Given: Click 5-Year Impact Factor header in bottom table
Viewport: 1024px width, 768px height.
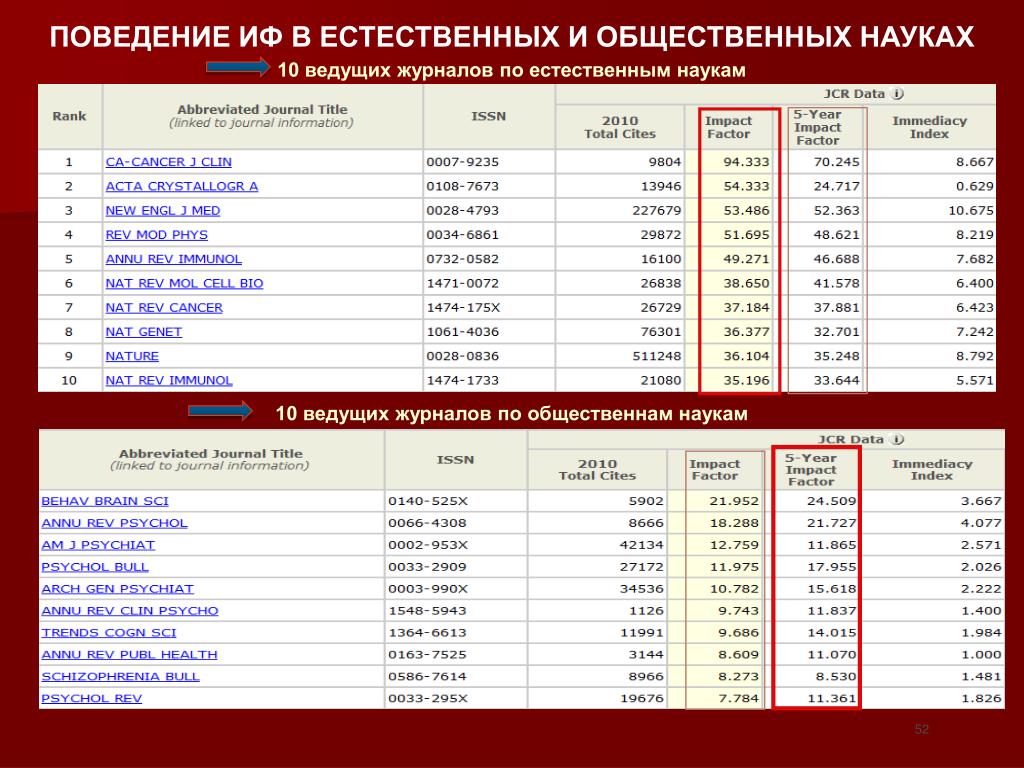Looking at the screenshot, I should 810,470.
